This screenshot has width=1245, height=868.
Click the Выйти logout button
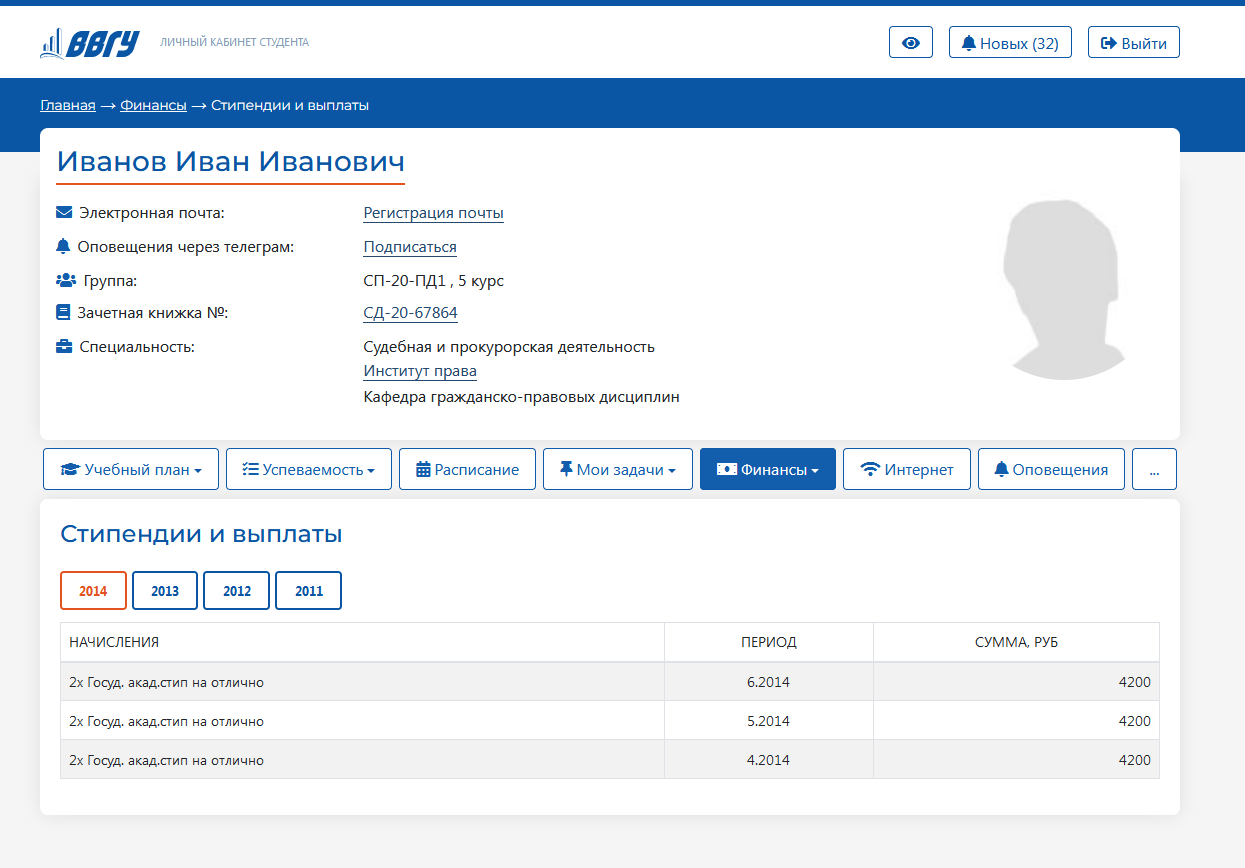point(1133,43)
